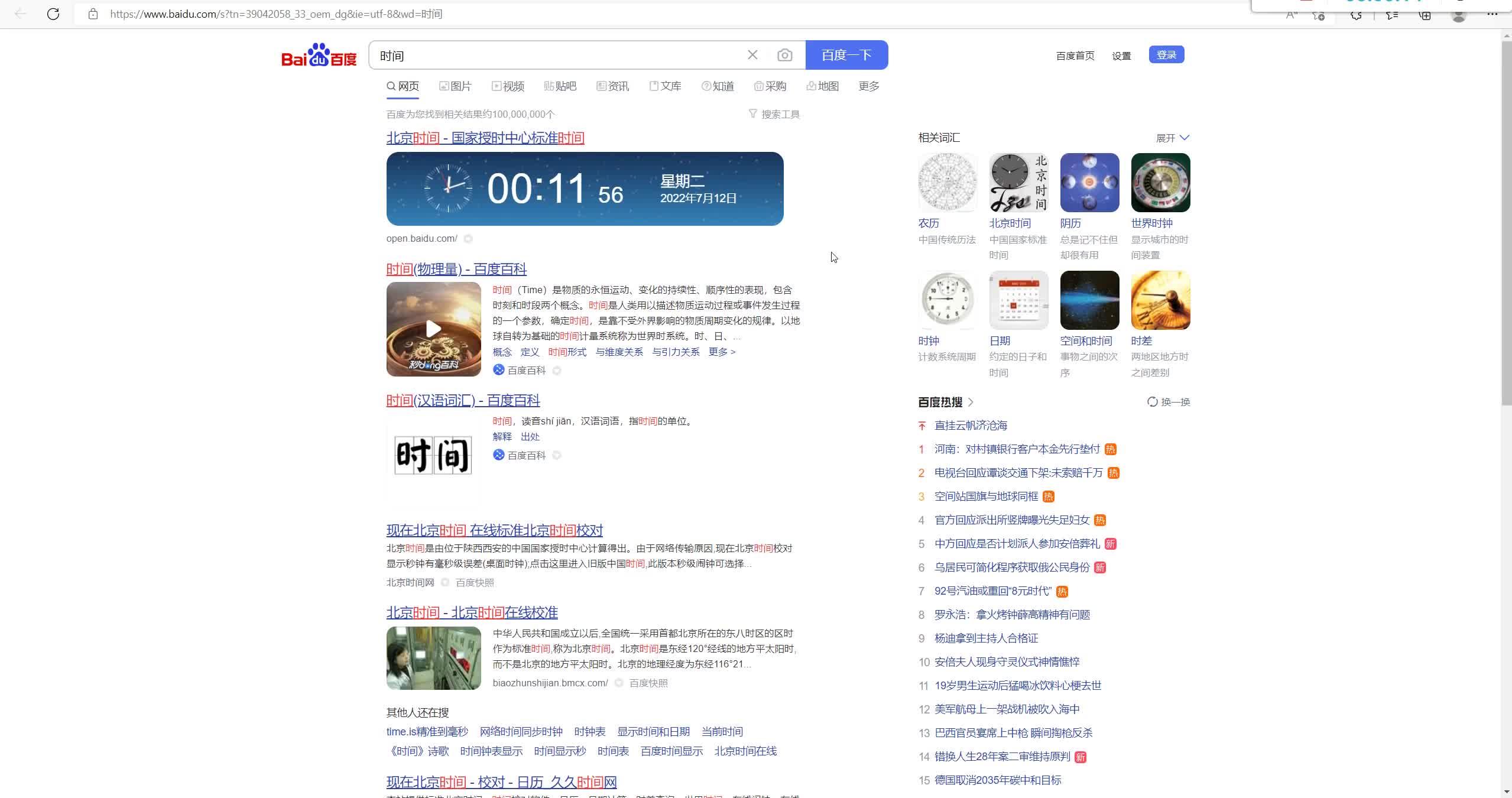Screen dimensions: 1512x798
Task: Click add to favorites star icon
Action: click(1318, 15)
